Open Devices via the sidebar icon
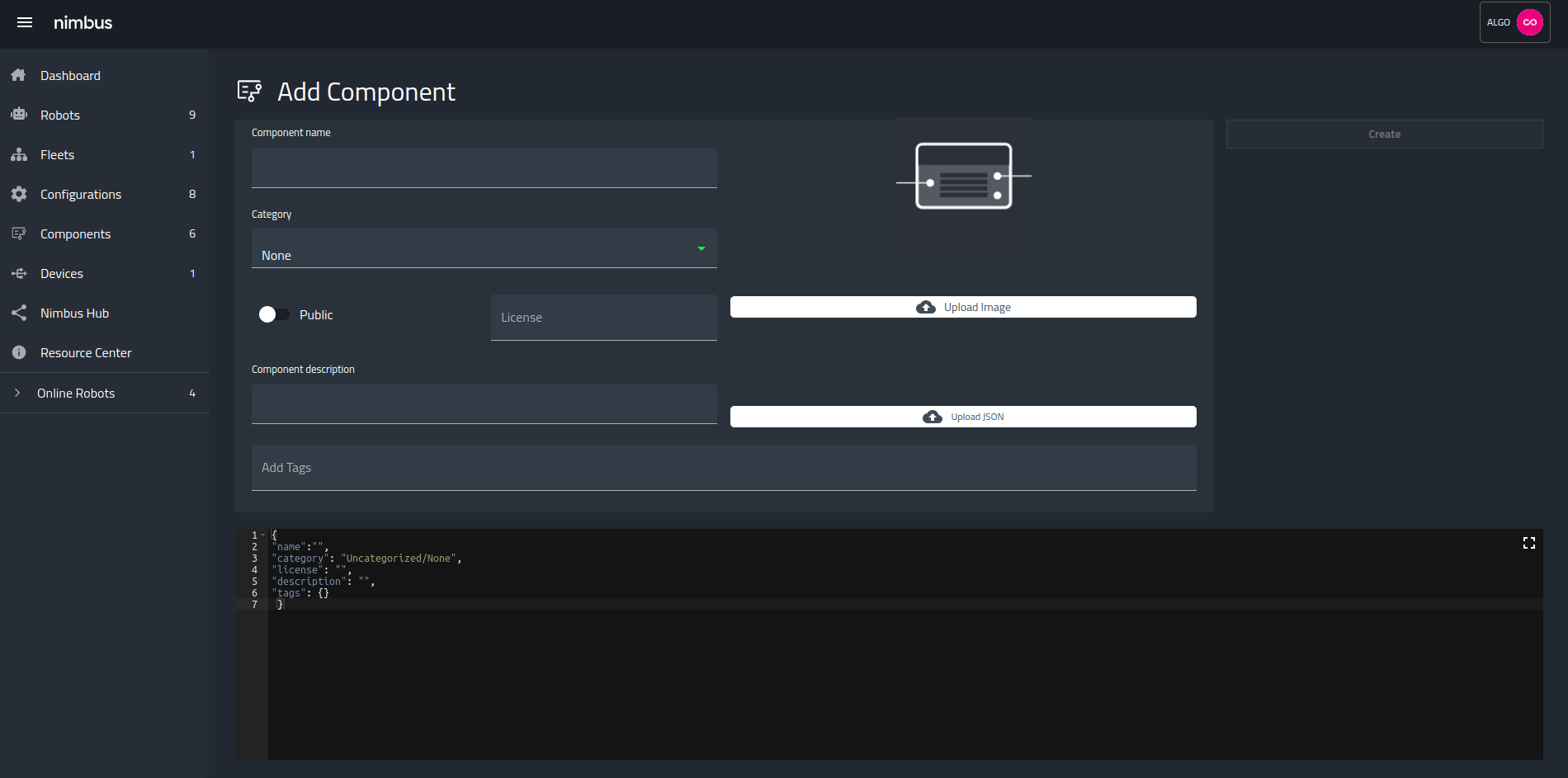The width and height of the screenshot is (1568, 778). [18, 273]
